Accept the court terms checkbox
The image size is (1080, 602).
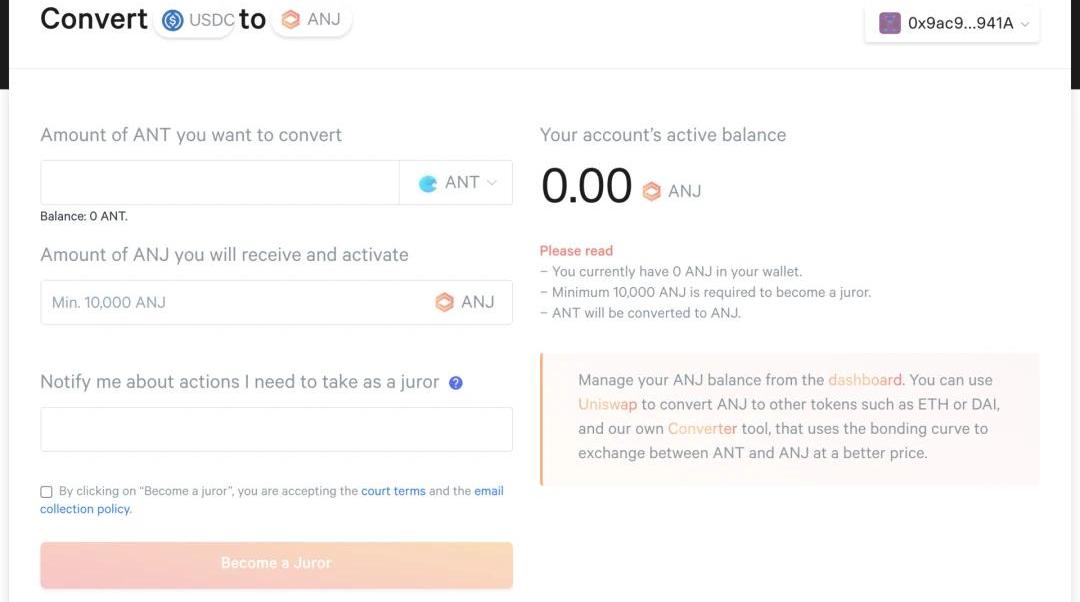click(46, 492)
